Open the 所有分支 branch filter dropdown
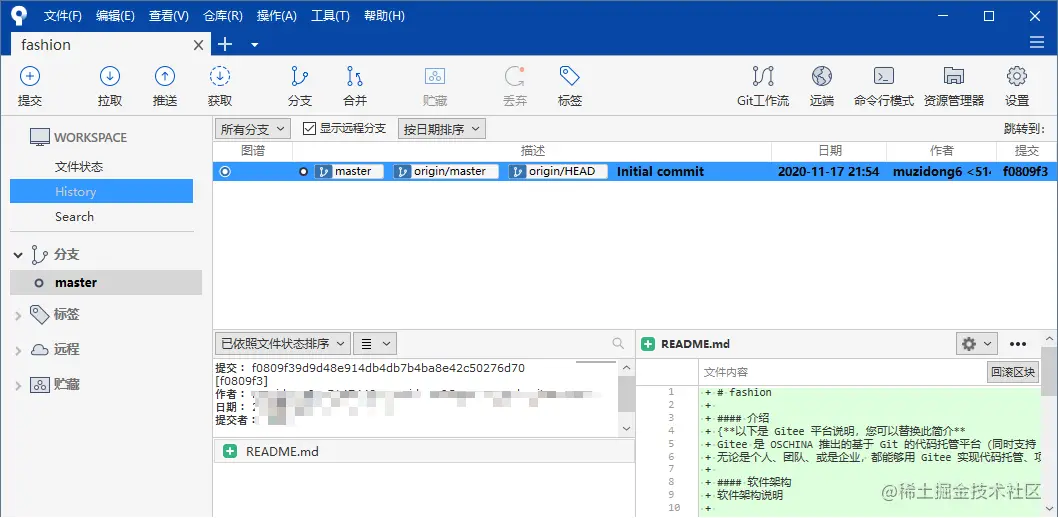 tap(253, 129)
